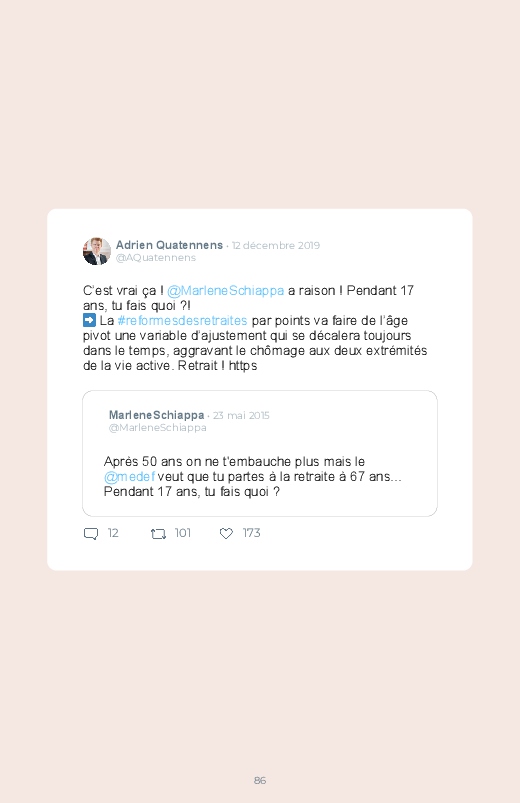Click the 12 décembre 2019 date
The width and height of the screenshot is (520, 803).
tap(276, 245)
